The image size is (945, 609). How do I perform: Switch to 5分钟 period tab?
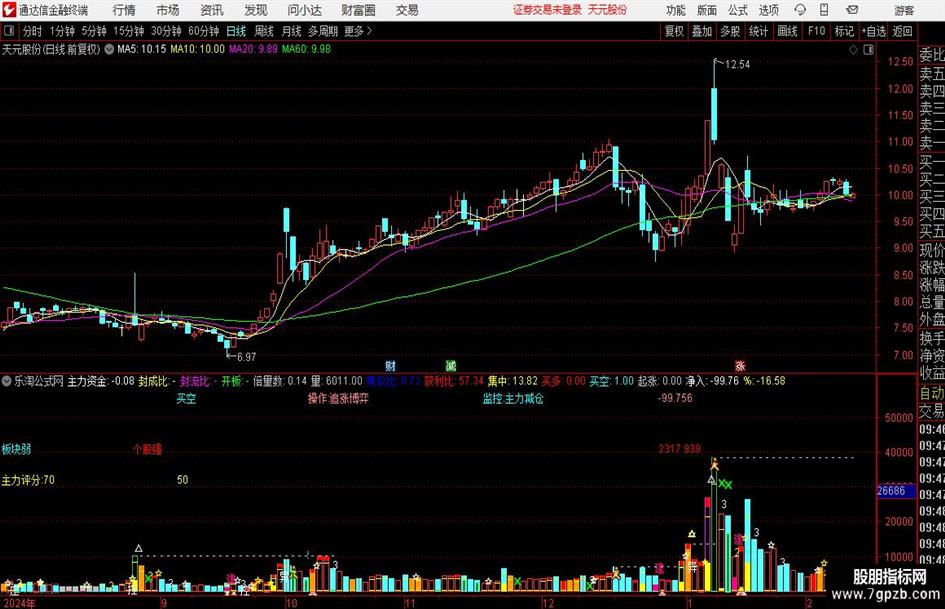tap(93, 31)
